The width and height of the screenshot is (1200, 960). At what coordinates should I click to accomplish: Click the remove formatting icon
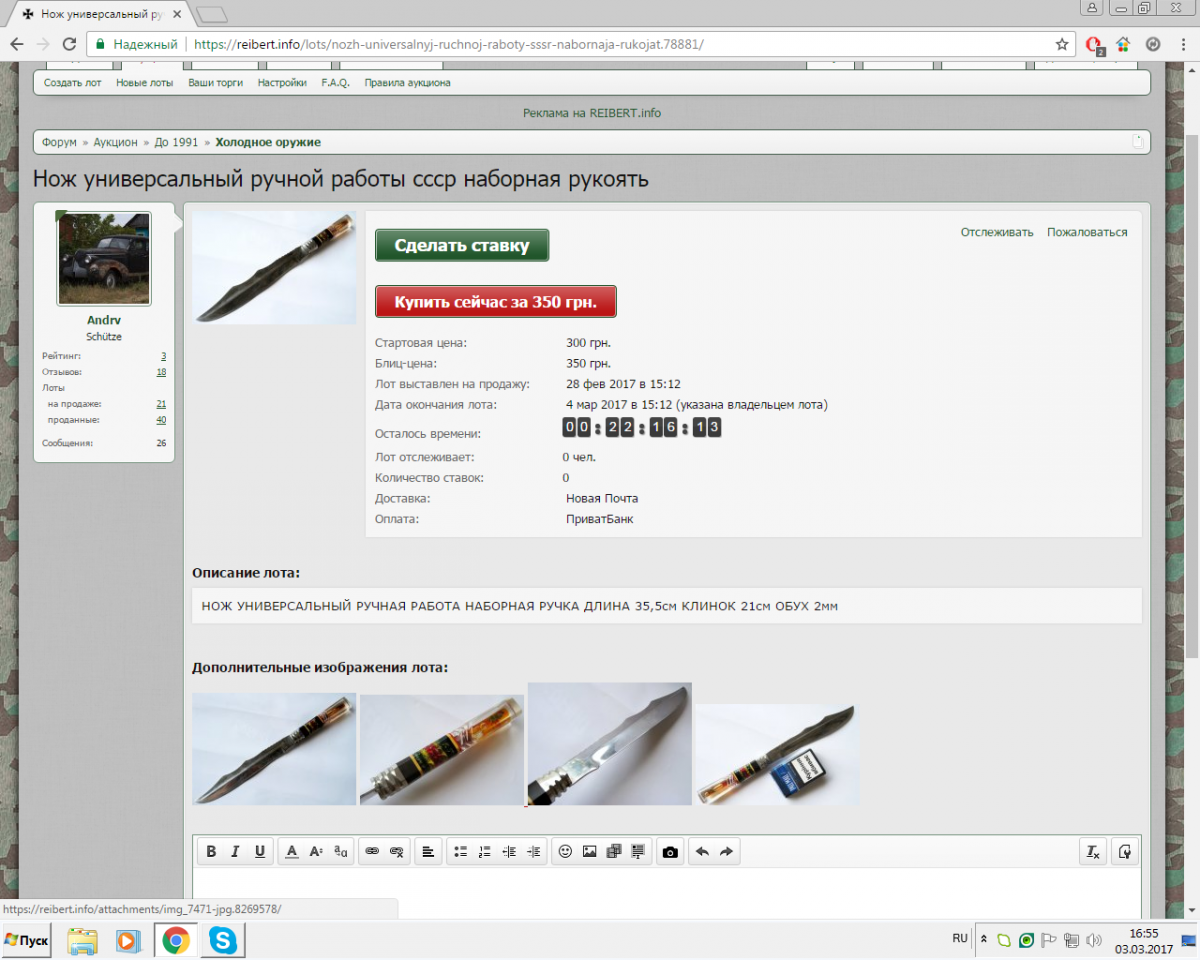click(x=1093, y=852)
